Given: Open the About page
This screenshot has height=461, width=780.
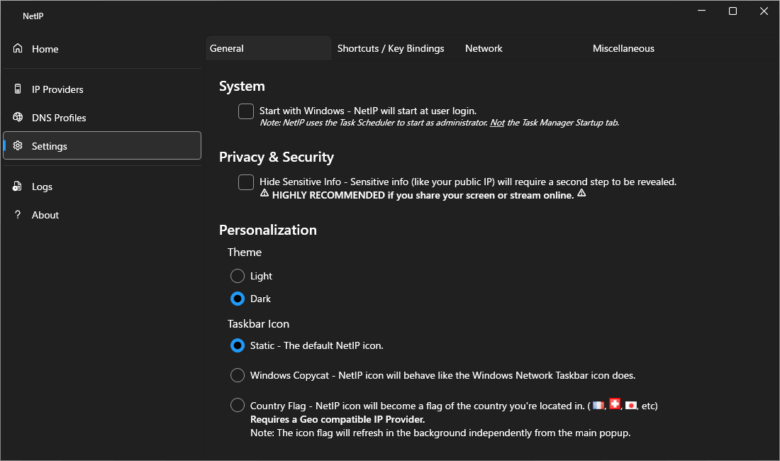Looking at the screenshot, I should (x=102, y=215).
